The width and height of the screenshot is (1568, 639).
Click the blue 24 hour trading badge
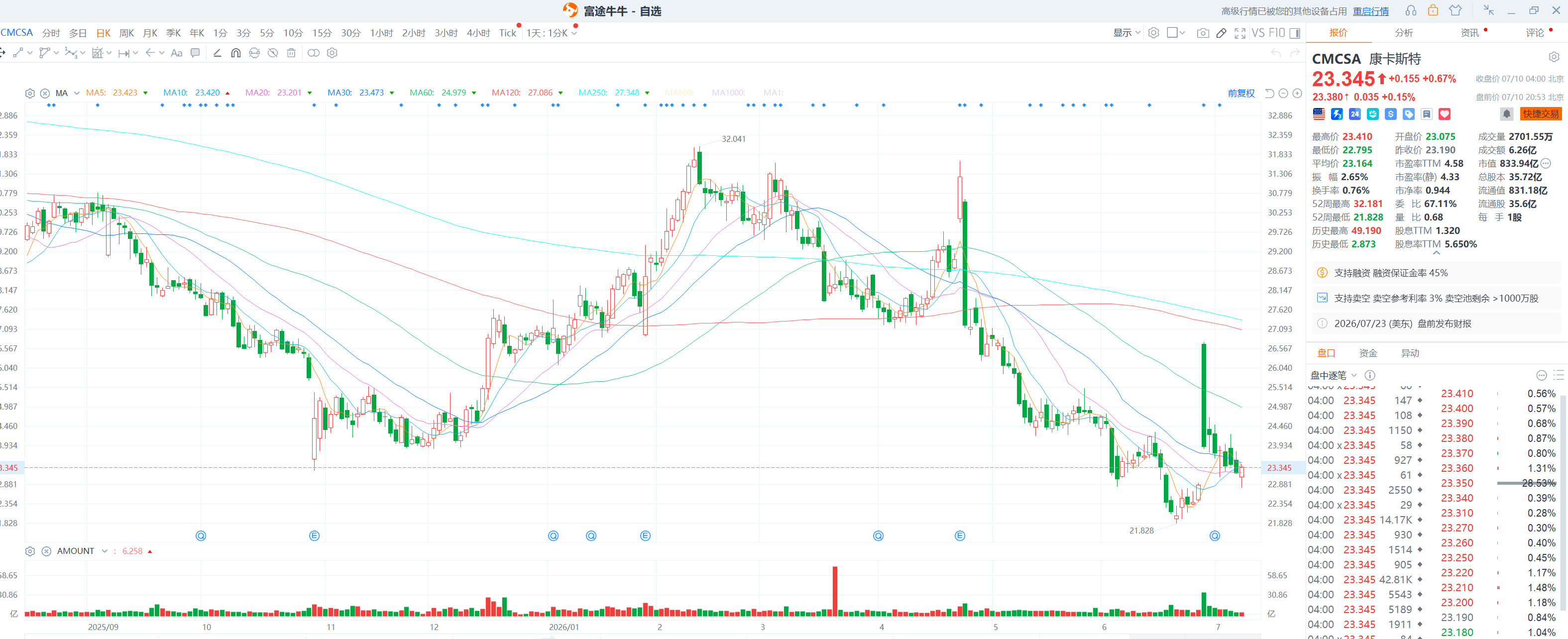point(1354,114)
